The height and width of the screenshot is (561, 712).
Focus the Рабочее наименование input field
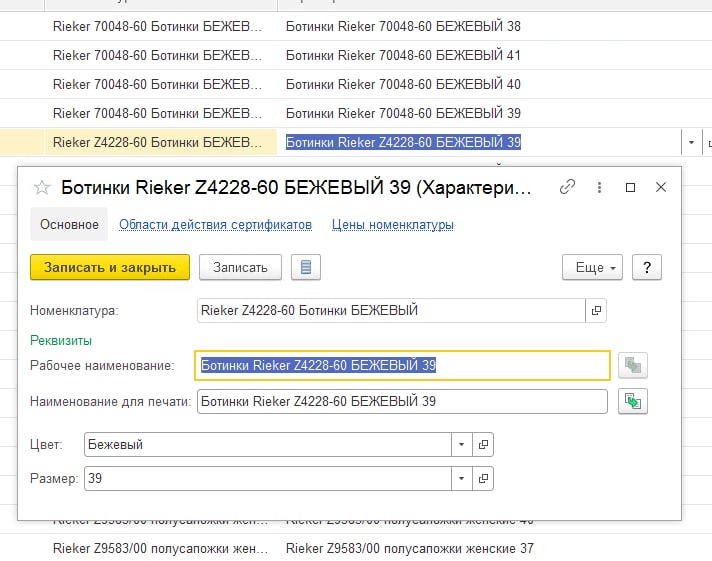pyautogui.click(x=402, y=365)
